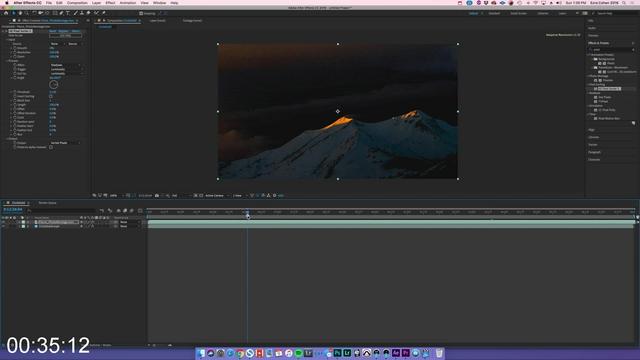Open the Active Camera view dropdown
The height and width of the screenshot is (360, 640).
(216, 196)
